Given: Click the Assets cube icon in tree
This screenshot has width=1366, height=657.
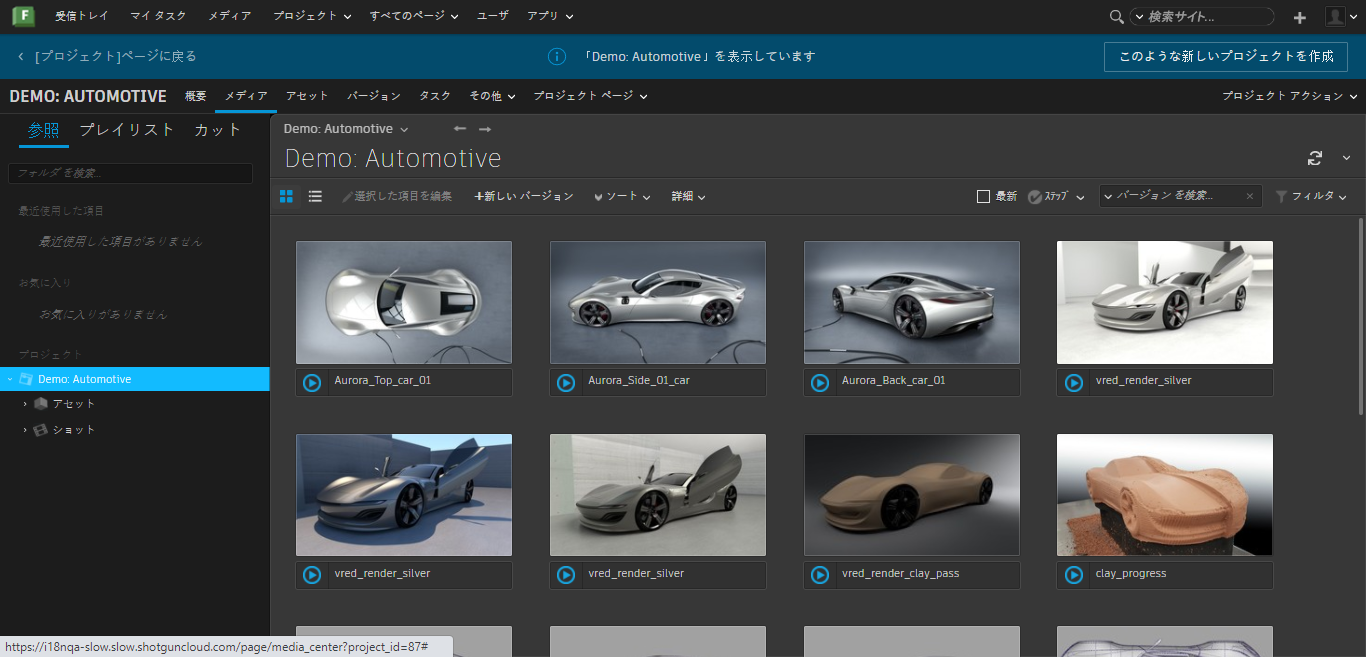Looking at the screenshot, I should click(x=41, y=404).
